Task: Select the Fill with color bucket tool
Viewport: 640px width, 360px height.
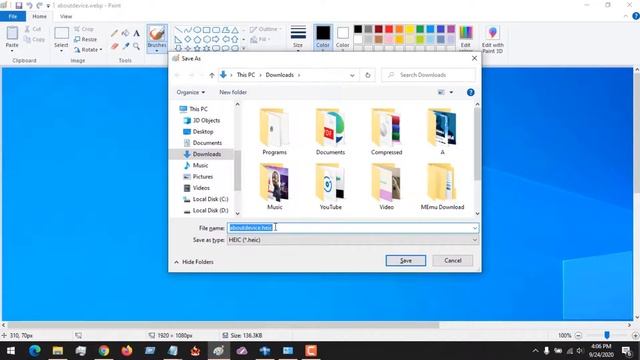Action: (125, 33)
